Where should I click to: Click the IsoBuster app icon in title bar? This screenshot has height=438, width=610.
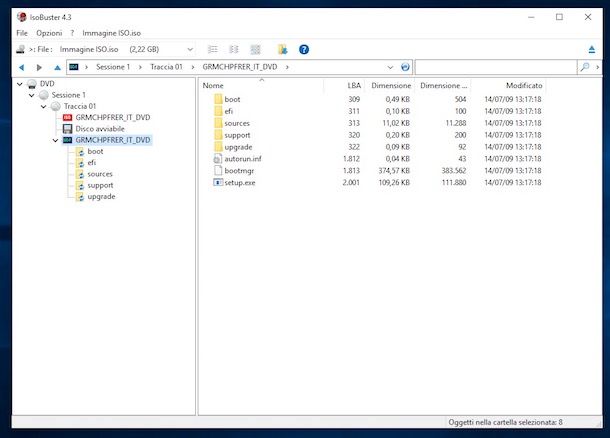click(22, 17)
